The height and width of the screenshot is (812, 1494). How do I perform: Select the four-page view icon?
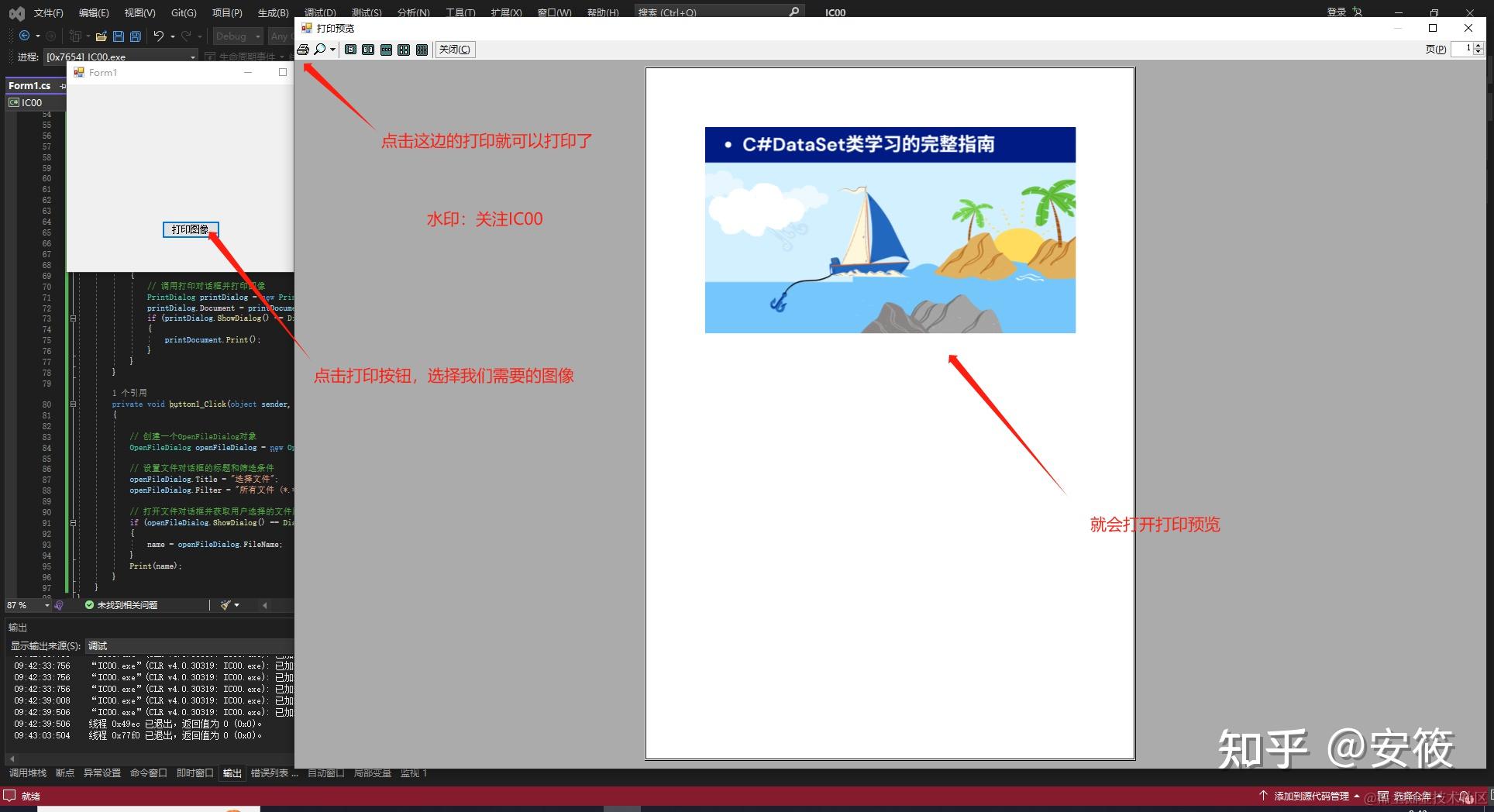tap(404, 49)
